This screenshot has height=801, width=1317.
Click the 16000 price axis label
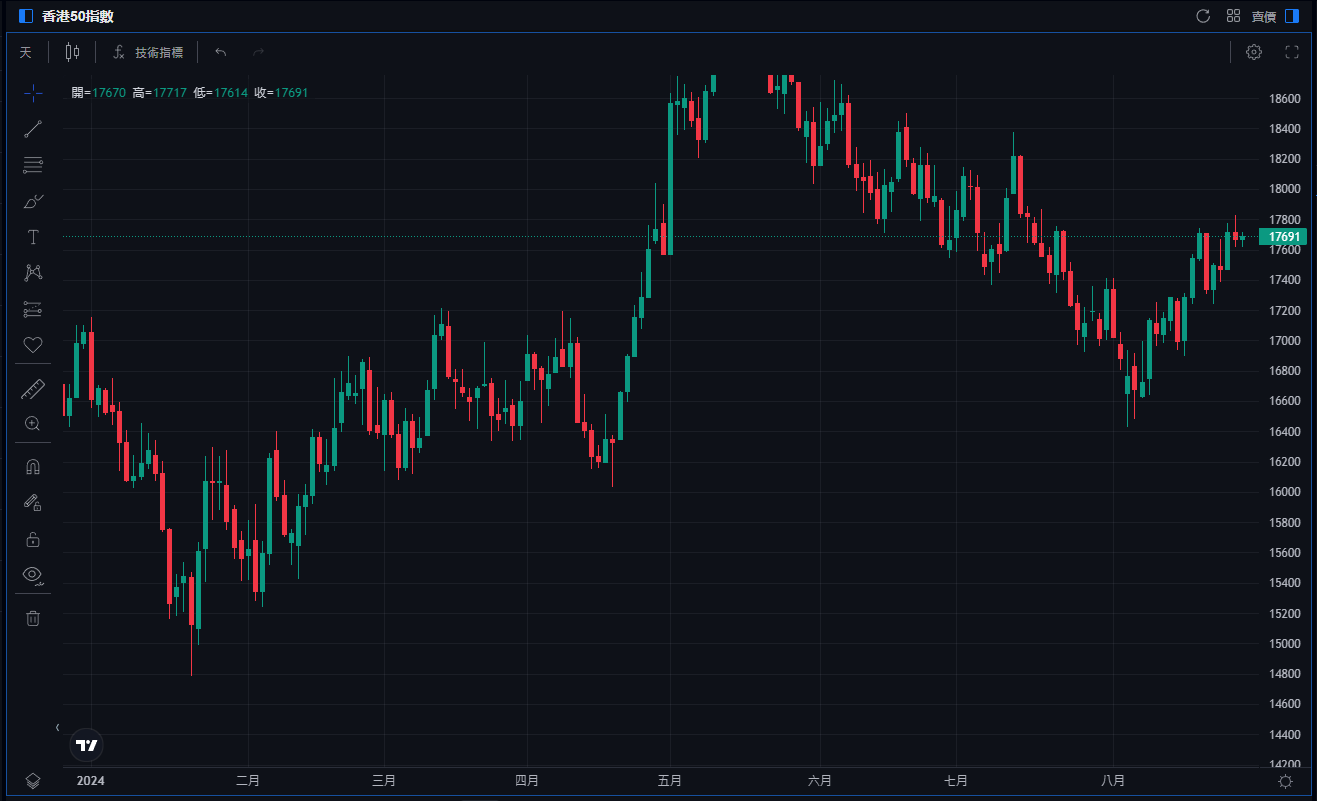point(1284,492)
